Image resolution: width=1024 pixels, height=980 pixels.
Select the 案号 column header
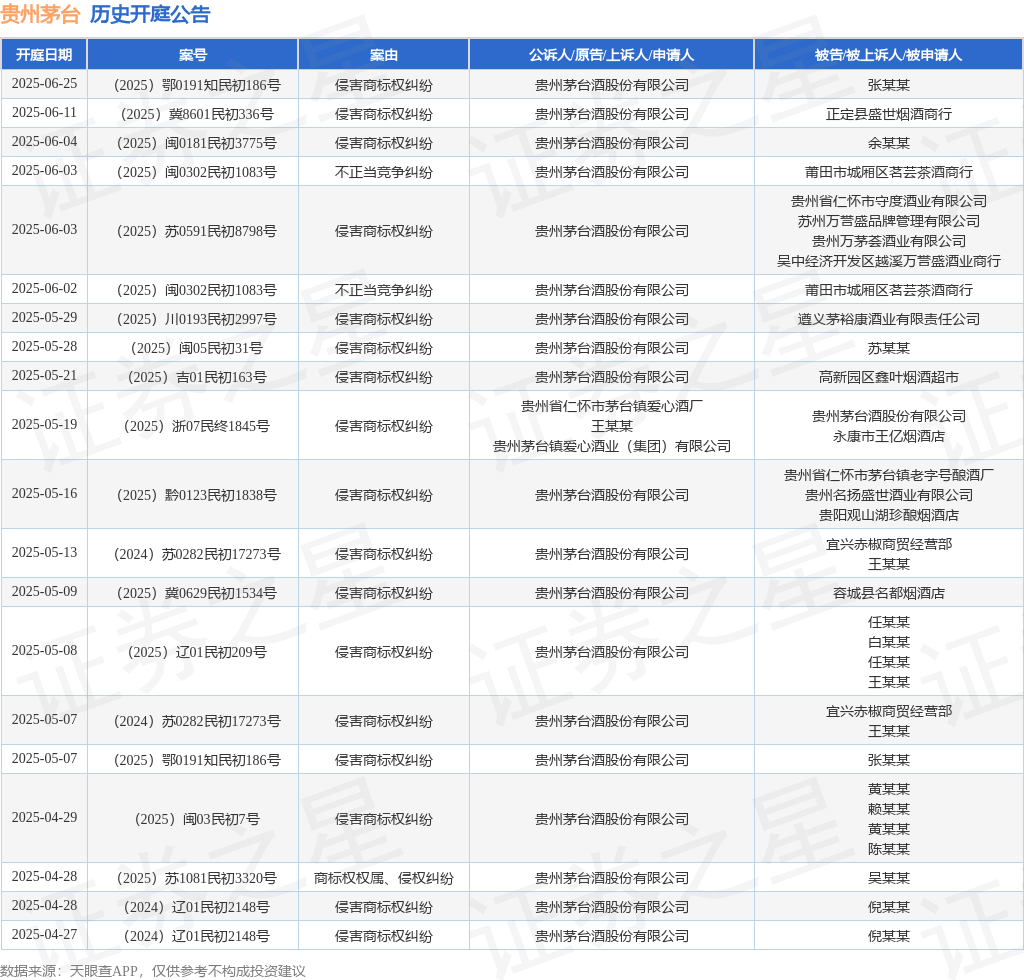193,55
